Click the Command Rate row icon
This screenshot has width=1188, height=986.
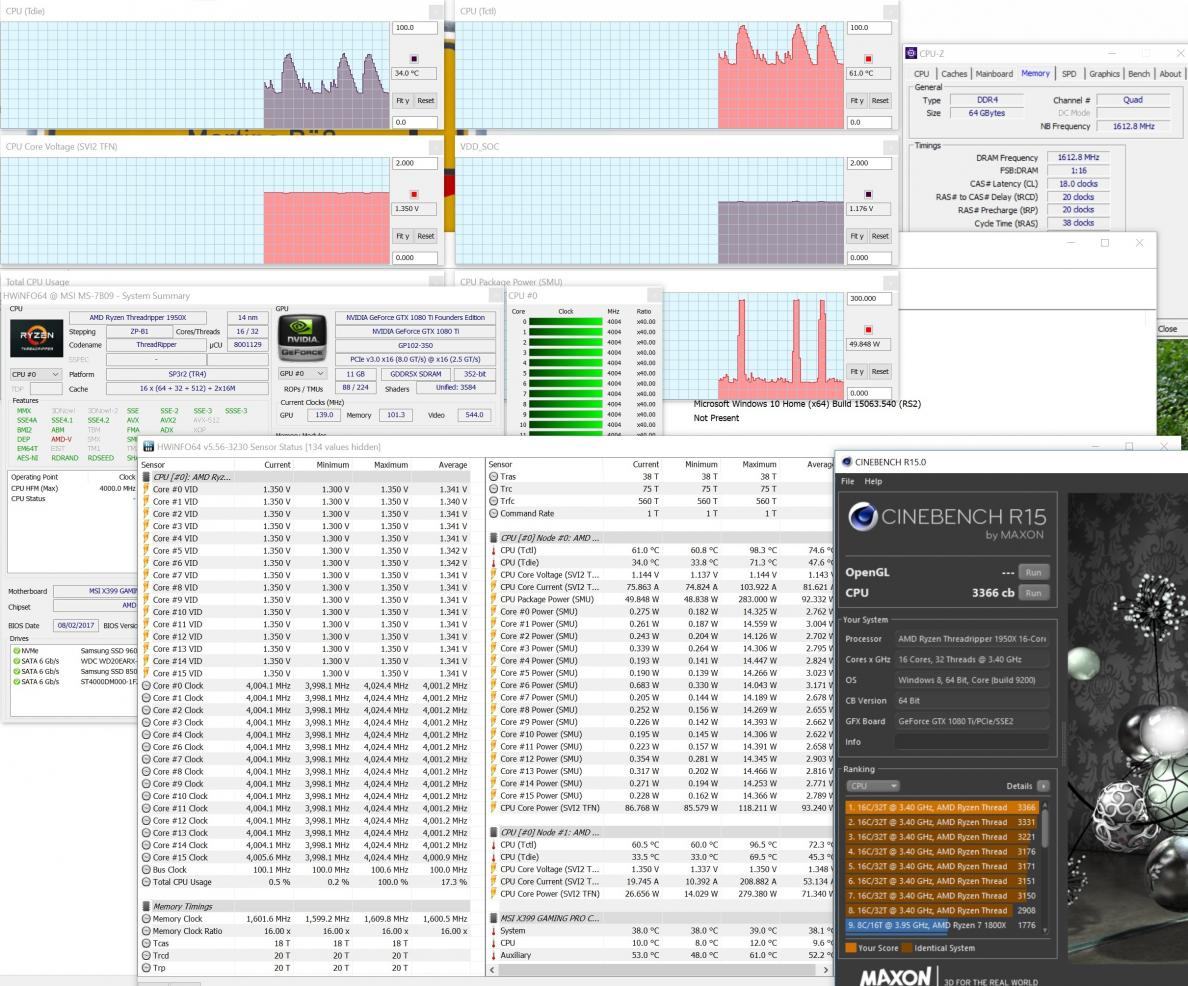(493, 514)
